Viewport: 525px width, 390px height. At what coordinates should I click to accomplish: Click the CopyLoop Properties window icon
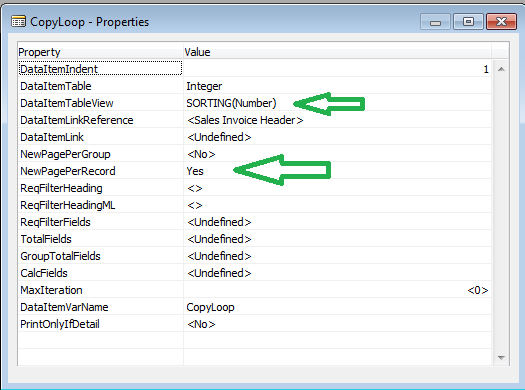coord(18,22)
